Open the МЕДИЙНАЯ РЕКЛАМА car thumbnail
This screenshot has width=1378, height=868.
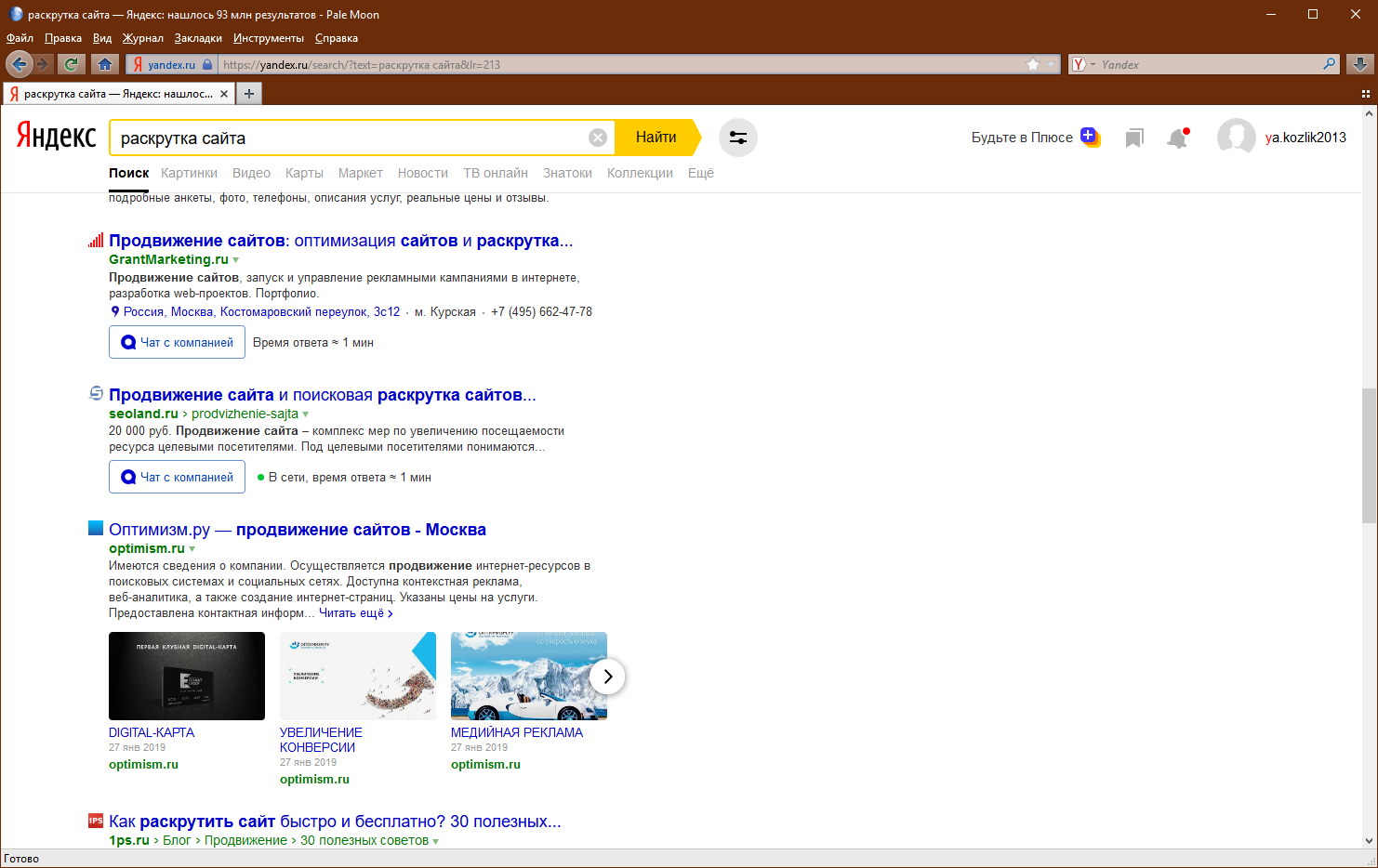click(x=529, y=676)
